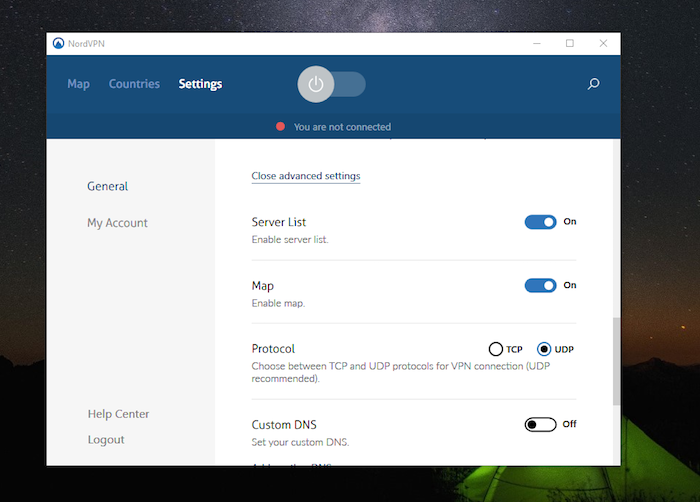Viewport: 700px width, 502px height.
Task: Go to the Settings tab
Action: coord(200,84)
